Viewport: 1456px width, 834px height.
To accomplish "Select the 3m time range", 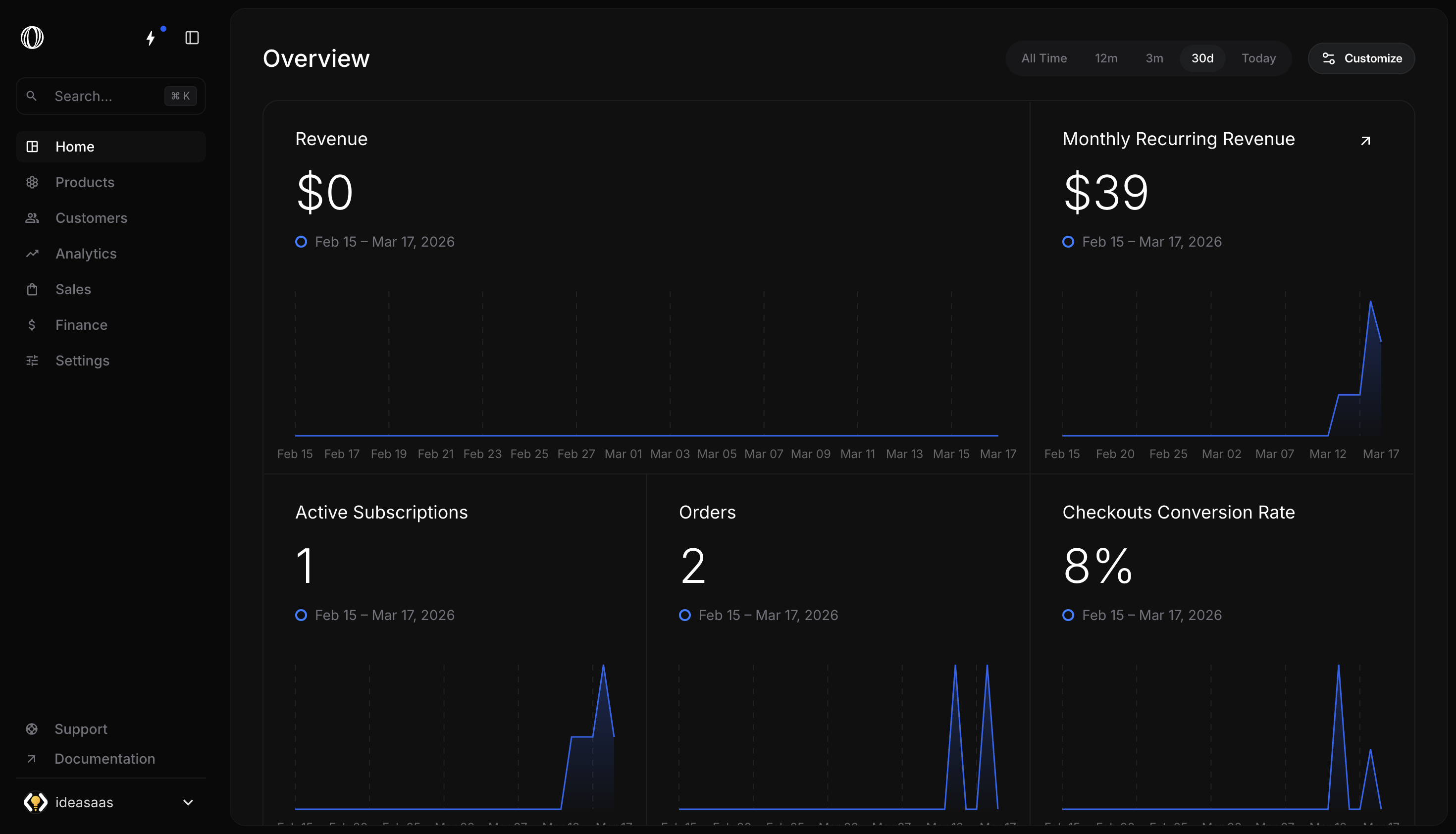I will (x=1154, y=58).
